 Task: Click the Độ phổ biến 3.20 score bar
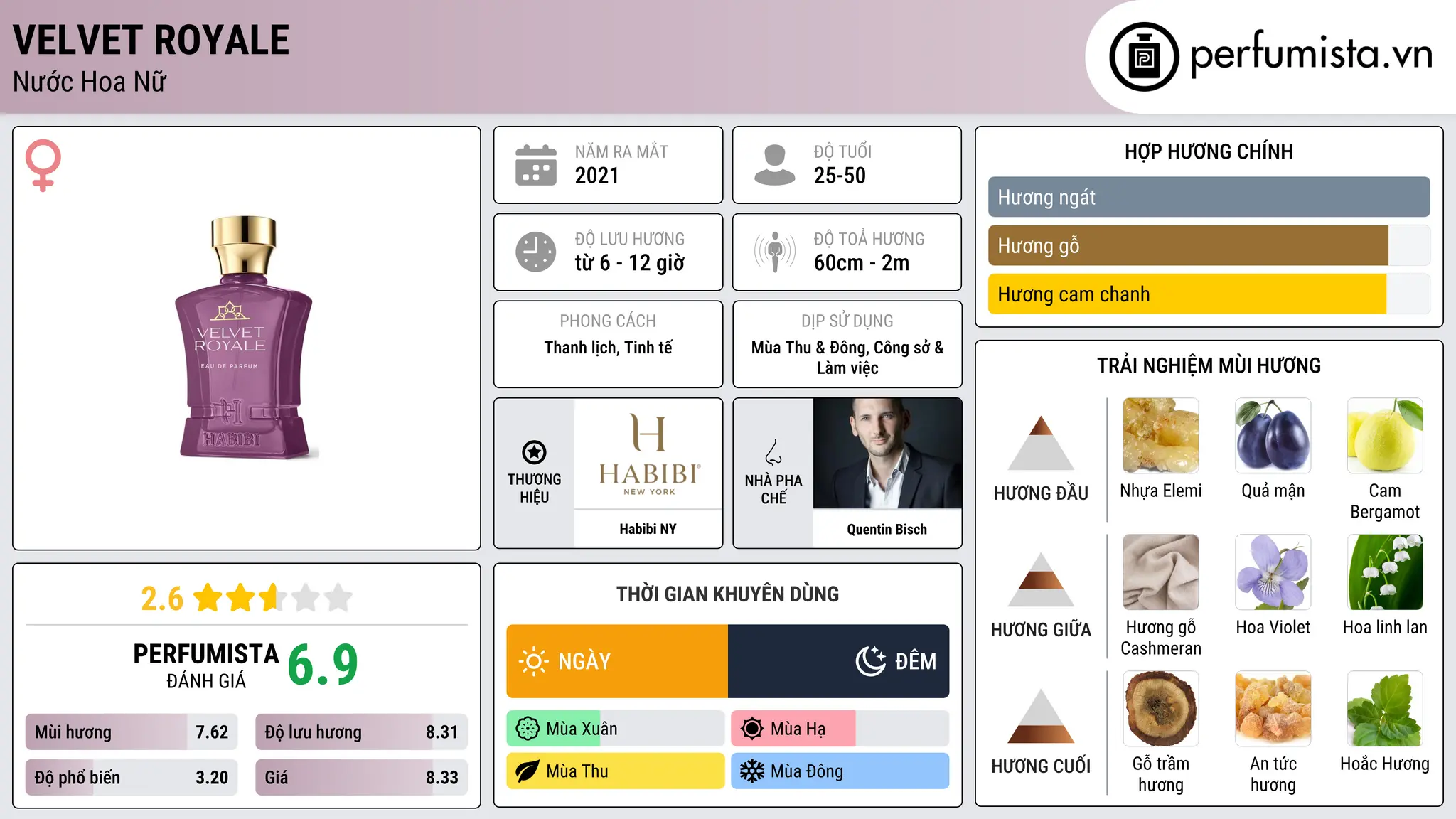(x=132, y=778)
